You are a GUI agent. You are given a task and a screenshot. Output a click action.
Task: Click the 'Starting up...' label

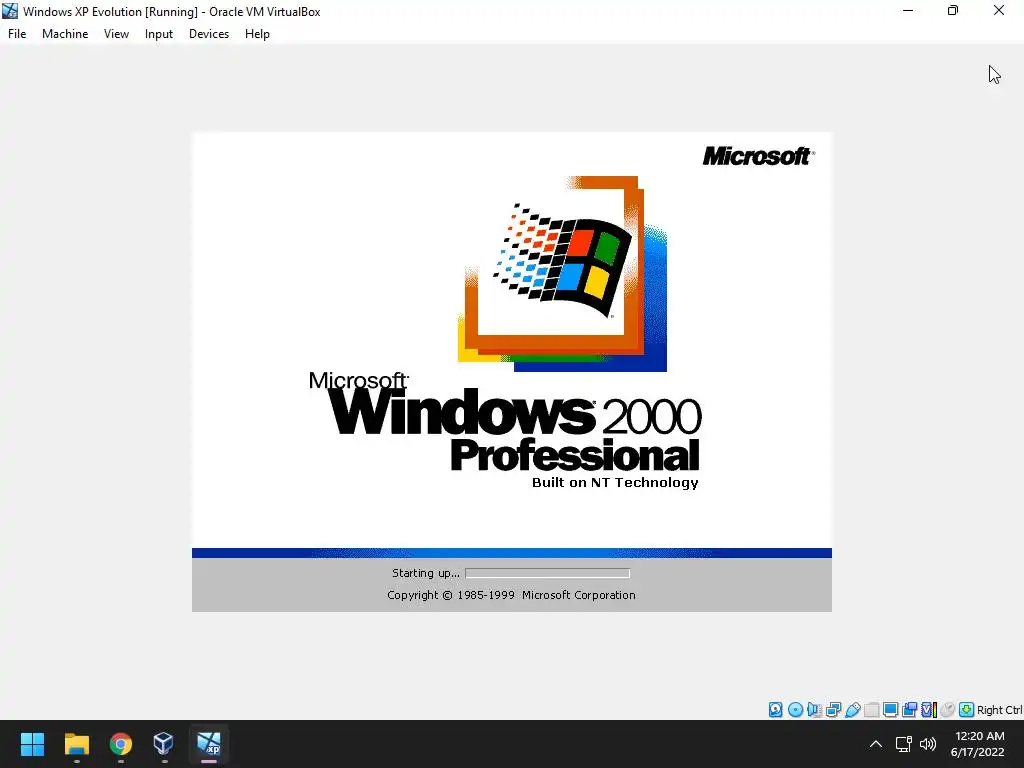tap(426, 573)
